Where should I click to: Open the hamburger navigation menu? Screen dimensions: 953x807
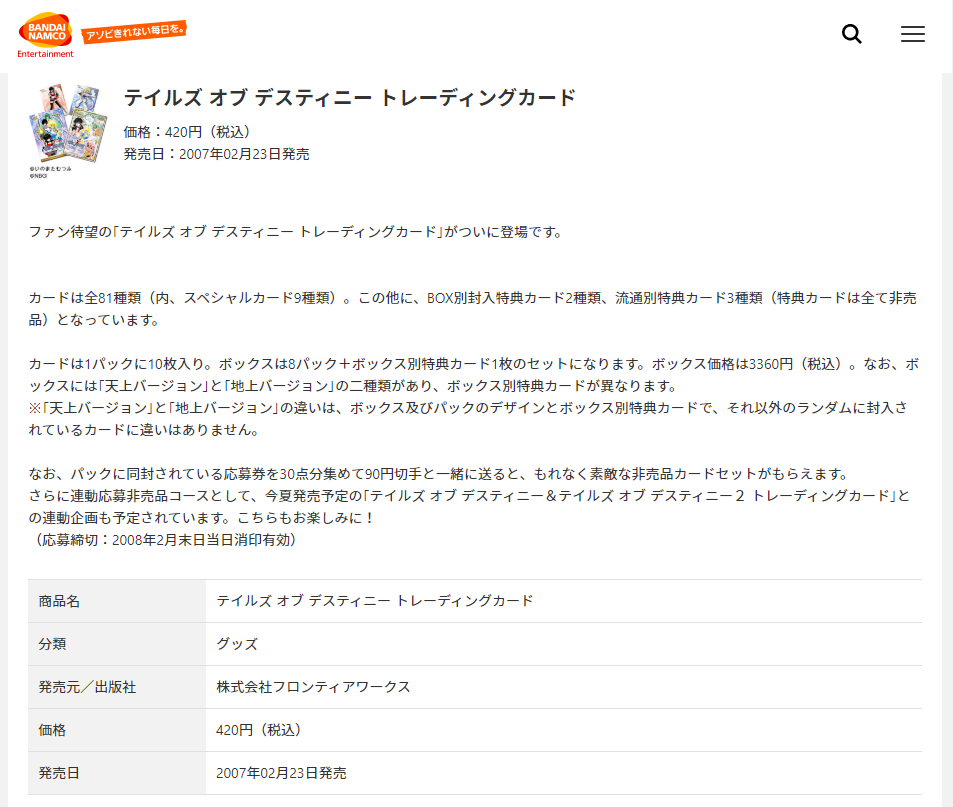point(912,34)
